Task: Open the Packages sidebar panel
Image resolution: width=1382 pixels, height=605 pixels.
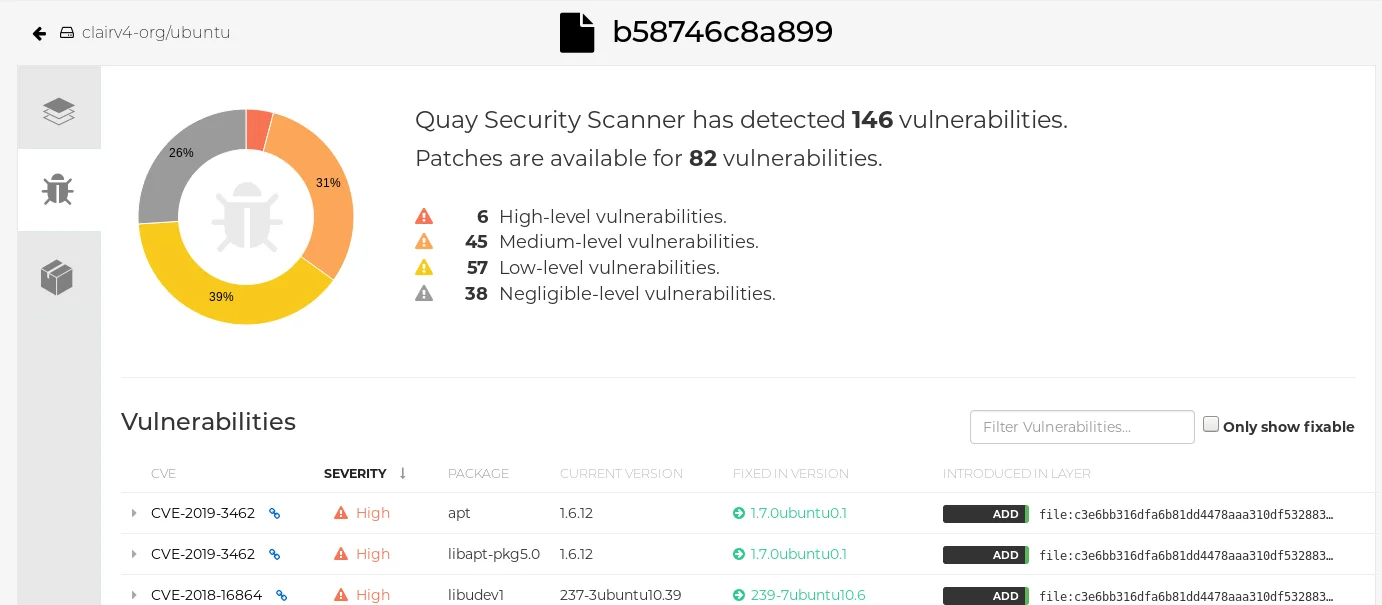Action: 59,277
